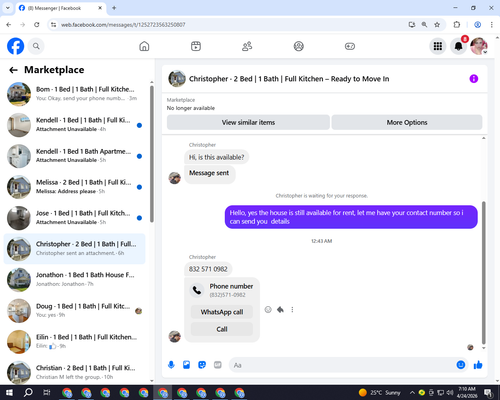Click the View similar items button

click(248, 122)
